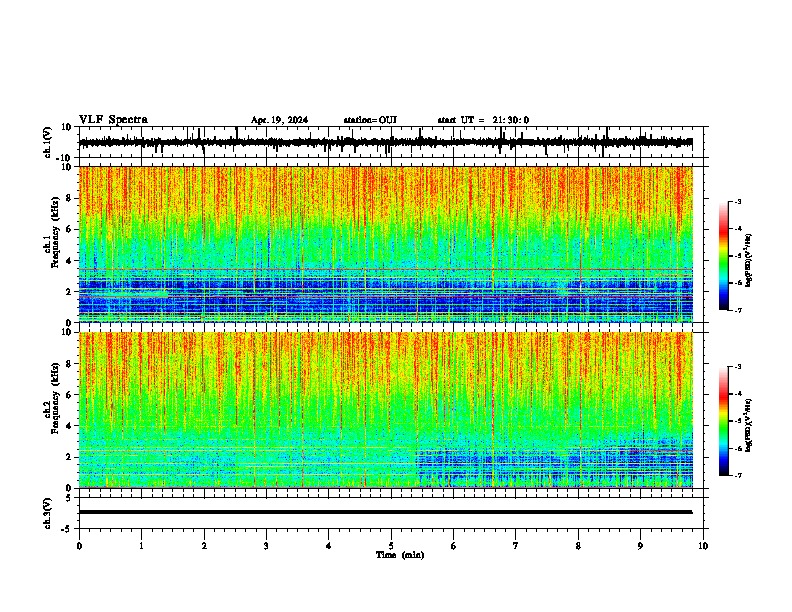Click the "6" tick on the time axis
Image resolution: width=792 pixels, height=612 pixels.
(x=454, y=546)
